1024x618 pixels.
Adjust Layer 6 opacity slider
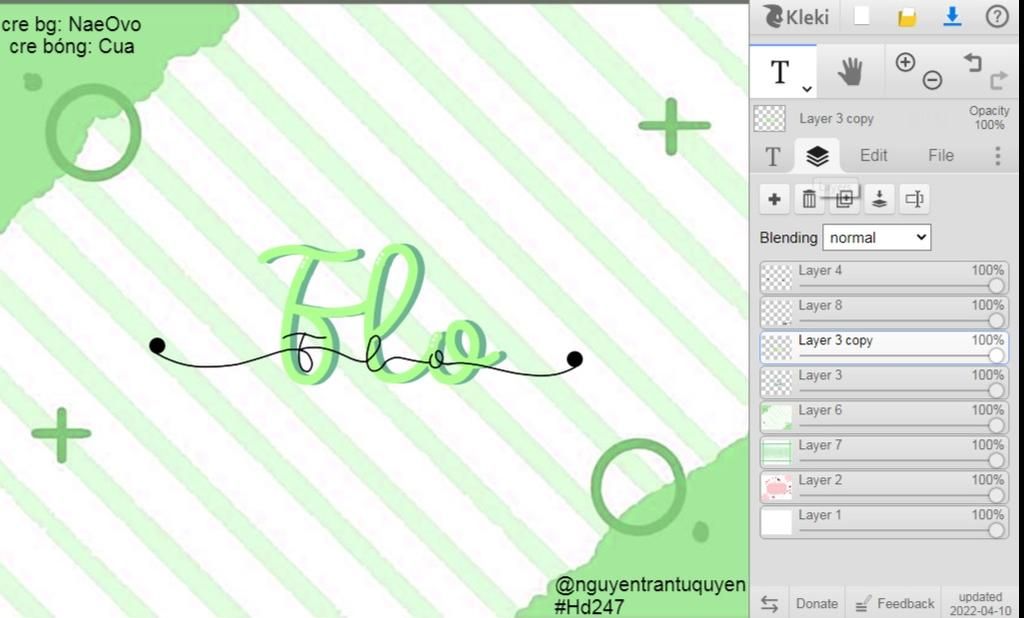[x=996, y=425]
